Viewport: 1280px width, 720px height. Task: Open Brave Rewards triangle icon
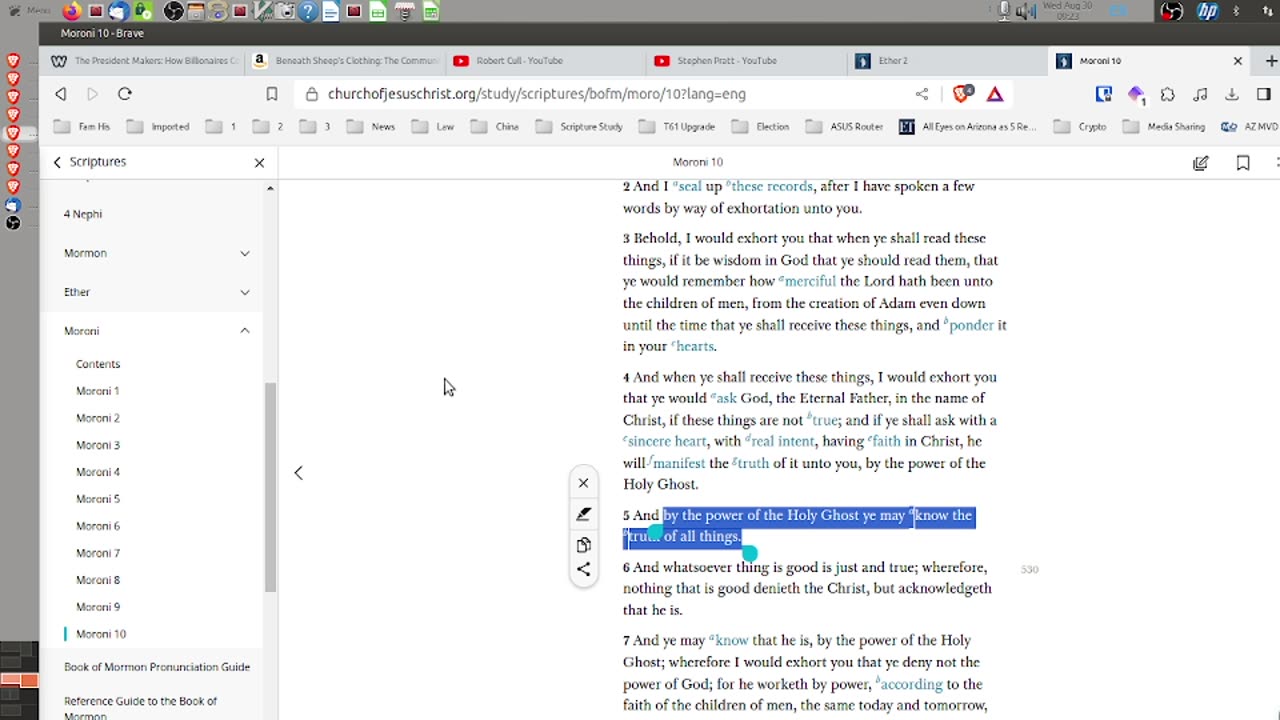995,94
